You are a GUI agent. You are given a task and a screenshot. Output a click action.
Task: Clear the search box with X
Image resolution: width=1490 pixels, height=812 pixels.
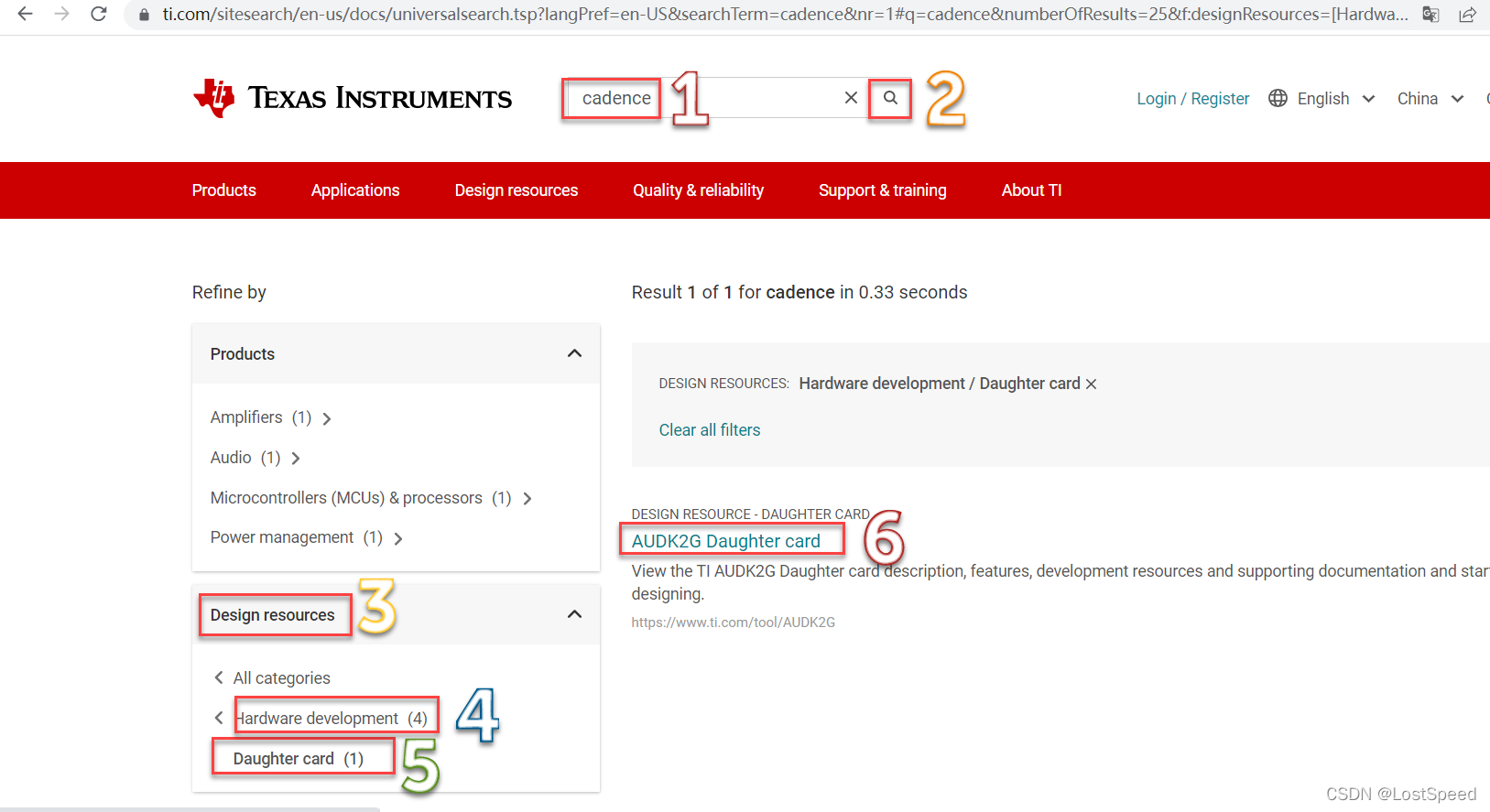point(851,98)
